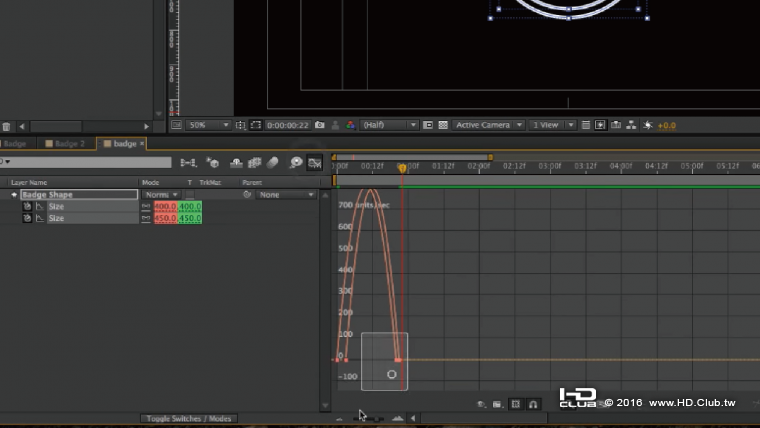Click the Layer Name column header
Screen dimensions: 760x428
coord(29,183)
